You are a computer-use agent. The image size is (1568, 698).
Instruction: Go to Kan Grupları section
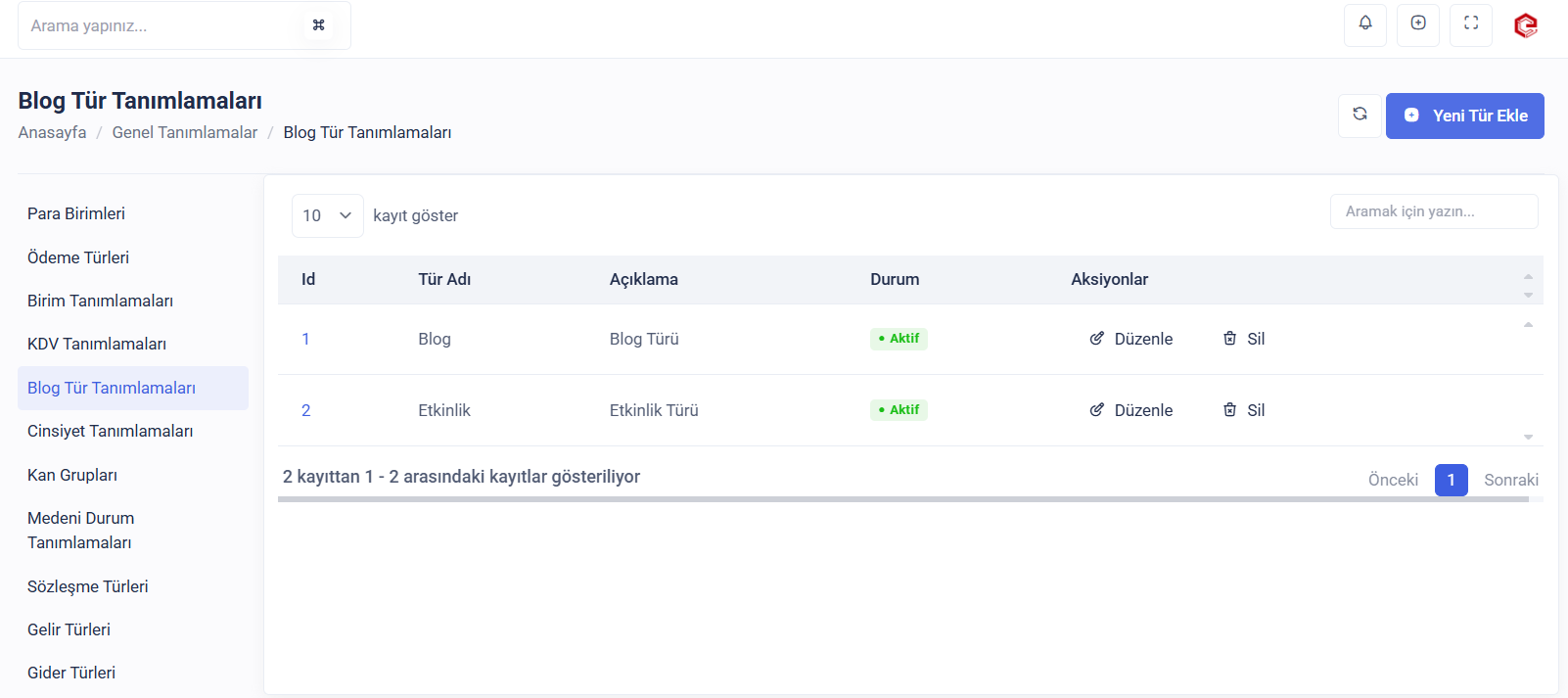point(72,475)
